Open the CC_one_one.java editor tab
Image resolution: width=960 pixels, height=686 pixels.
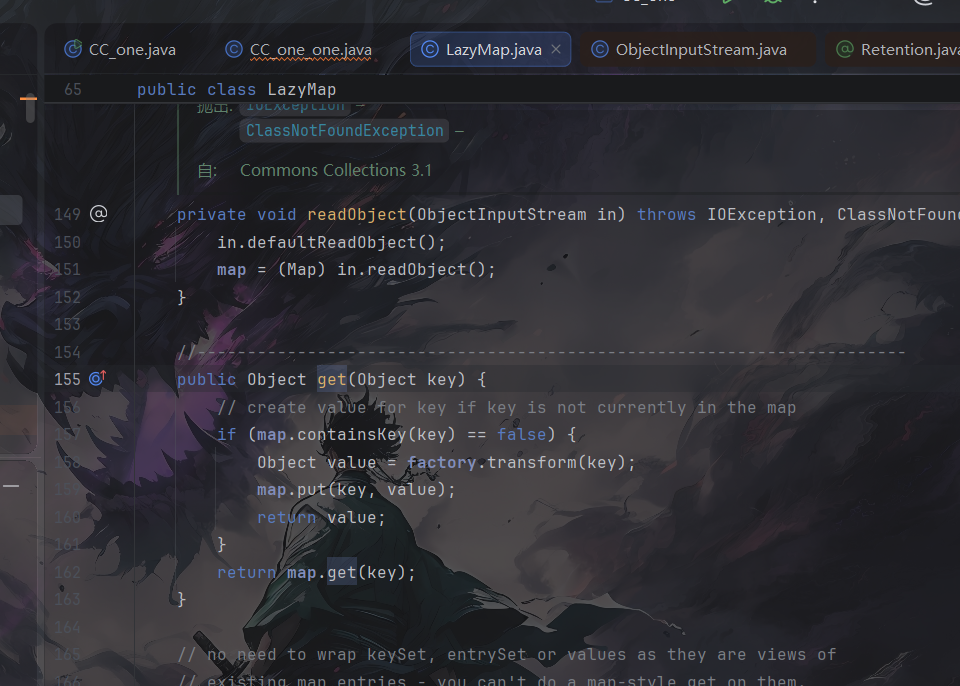click(x=299, y=50)
